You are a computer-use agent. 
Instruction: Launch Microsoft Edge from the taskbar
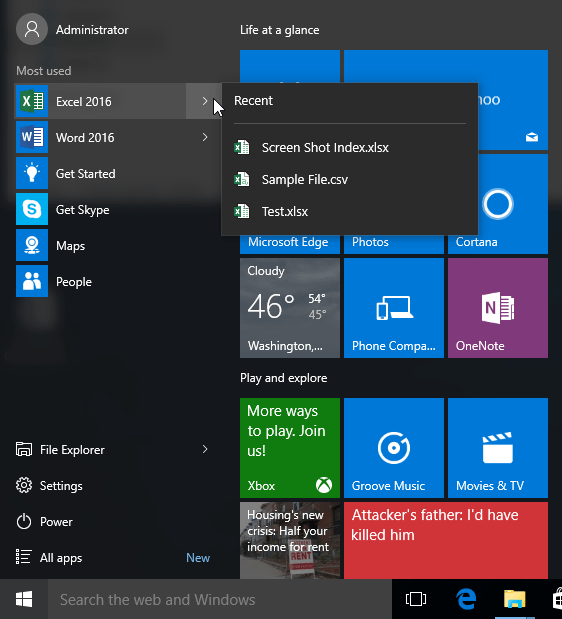tap(466, 599)
